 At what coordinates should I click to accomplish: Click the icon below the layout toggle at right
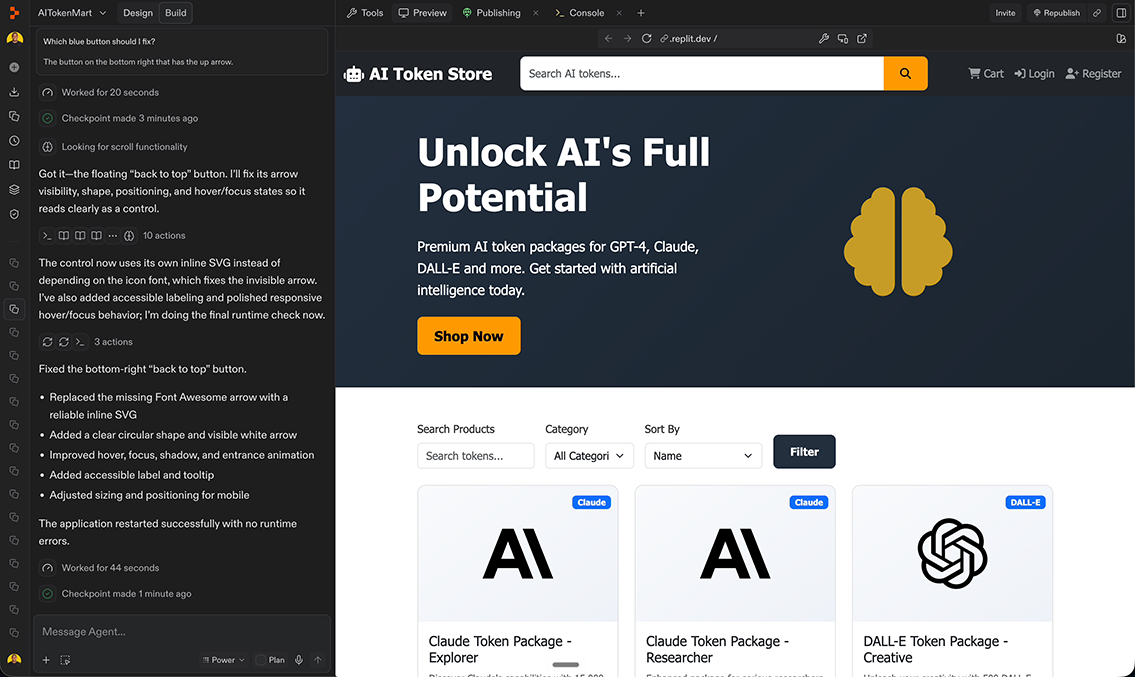1121,38
